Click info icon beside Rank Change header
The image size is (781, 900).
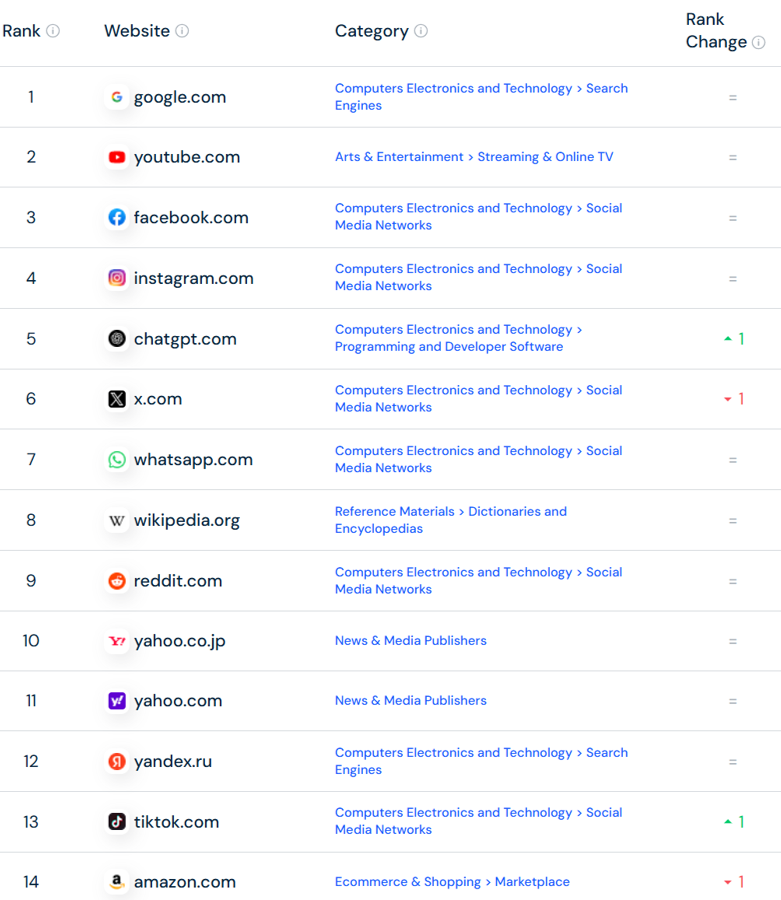pyautogui.click(x=759, y=42)
